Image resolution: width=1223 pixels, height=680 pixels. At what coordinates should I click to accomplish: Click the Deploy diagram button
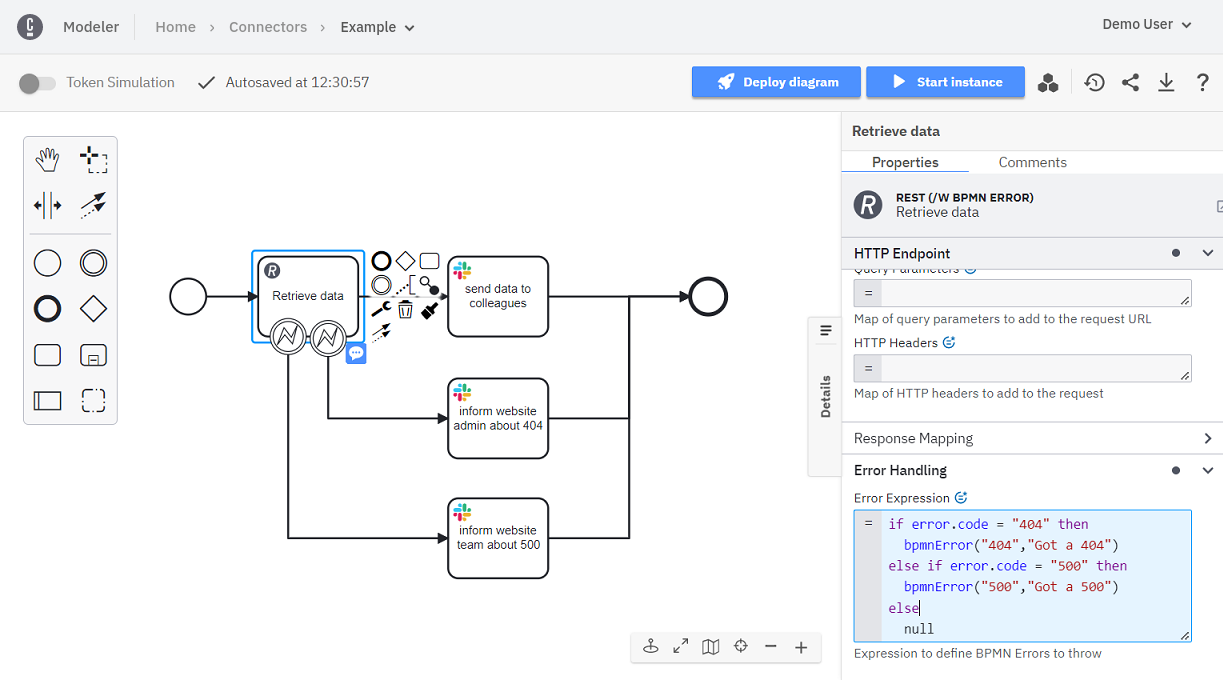776,82
